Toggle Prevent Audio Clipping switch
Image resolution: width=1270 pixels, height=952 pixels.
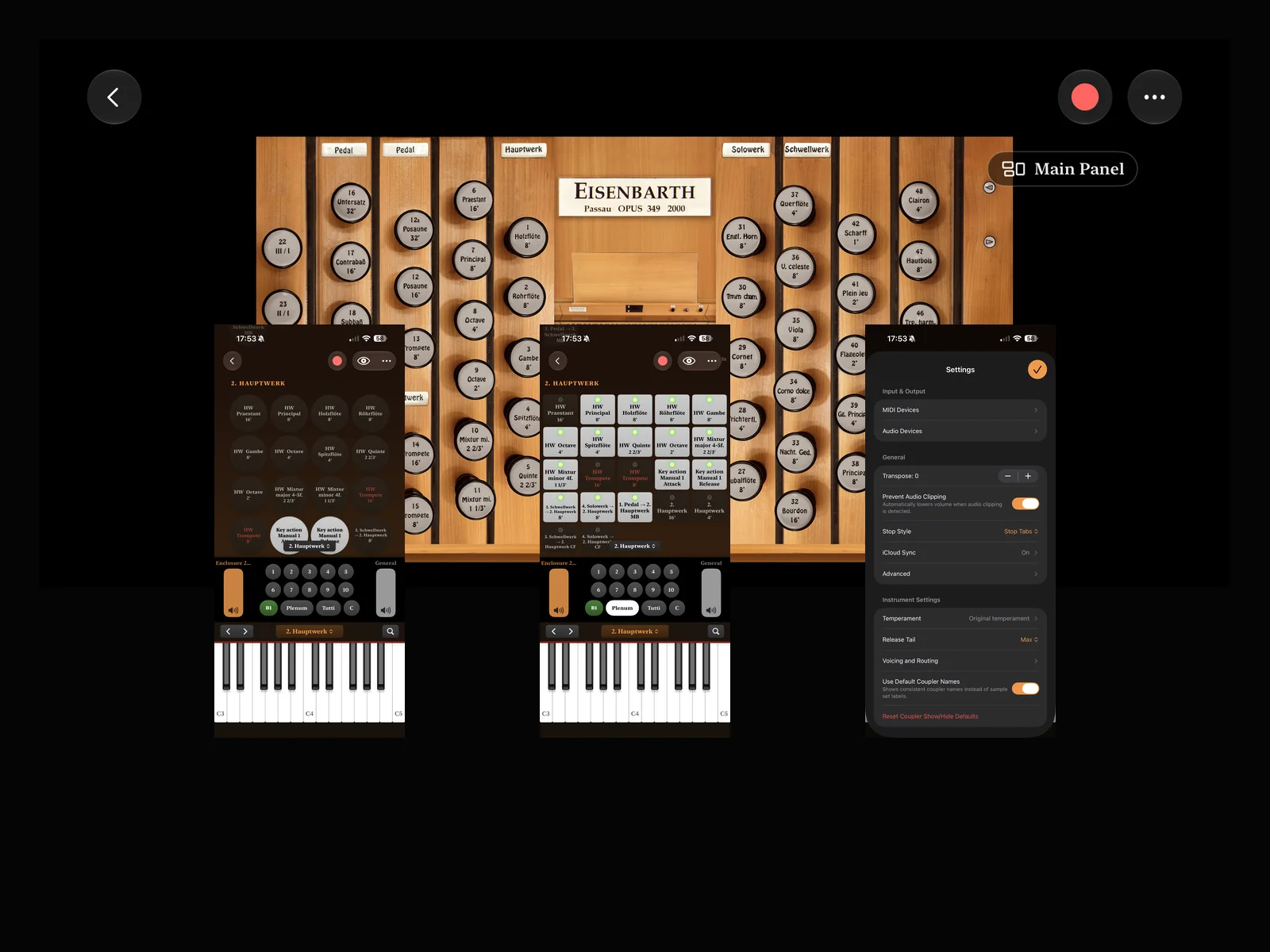tap(1026, 504)
